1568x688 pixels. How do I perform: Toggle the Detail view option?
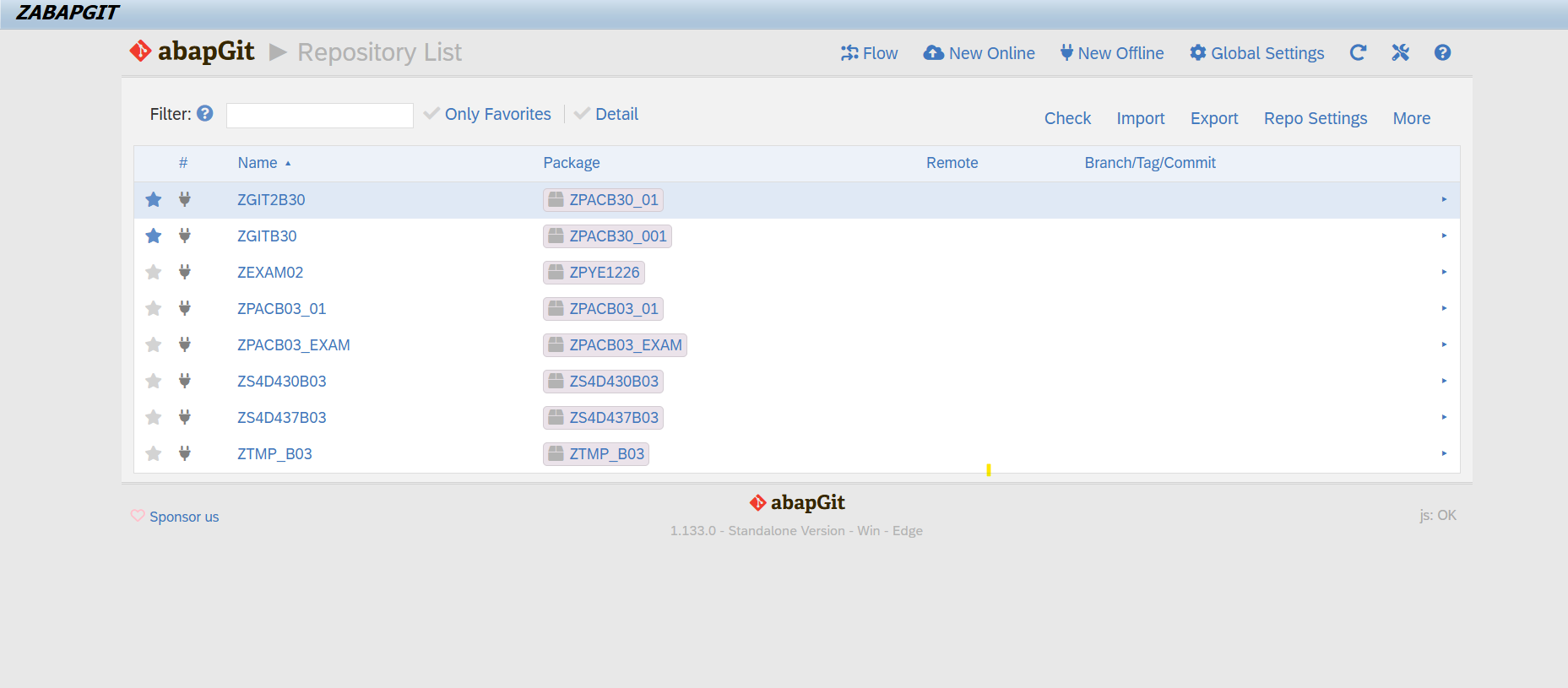coord(606,114)
